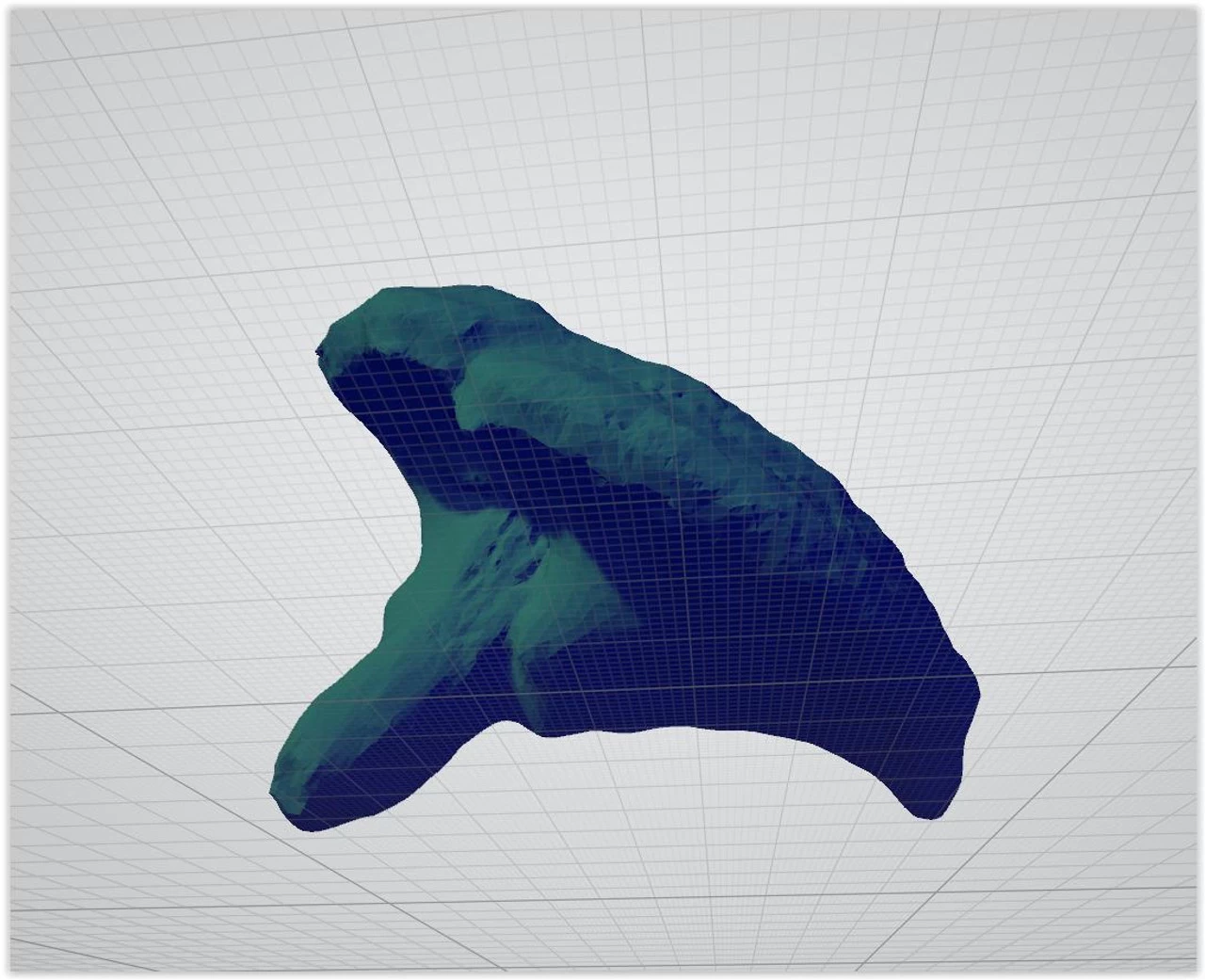Select the pointed lower-right tip of the model

(927, 808)
